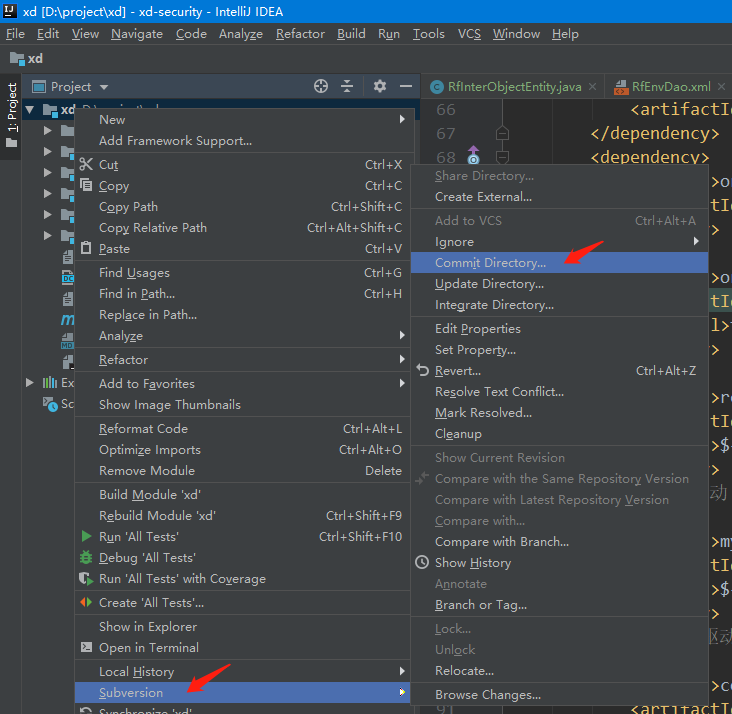The height and width of the screenshot is (714, 732).
Task: Choose Add Framework Support...
Action: tap(242, 141)
